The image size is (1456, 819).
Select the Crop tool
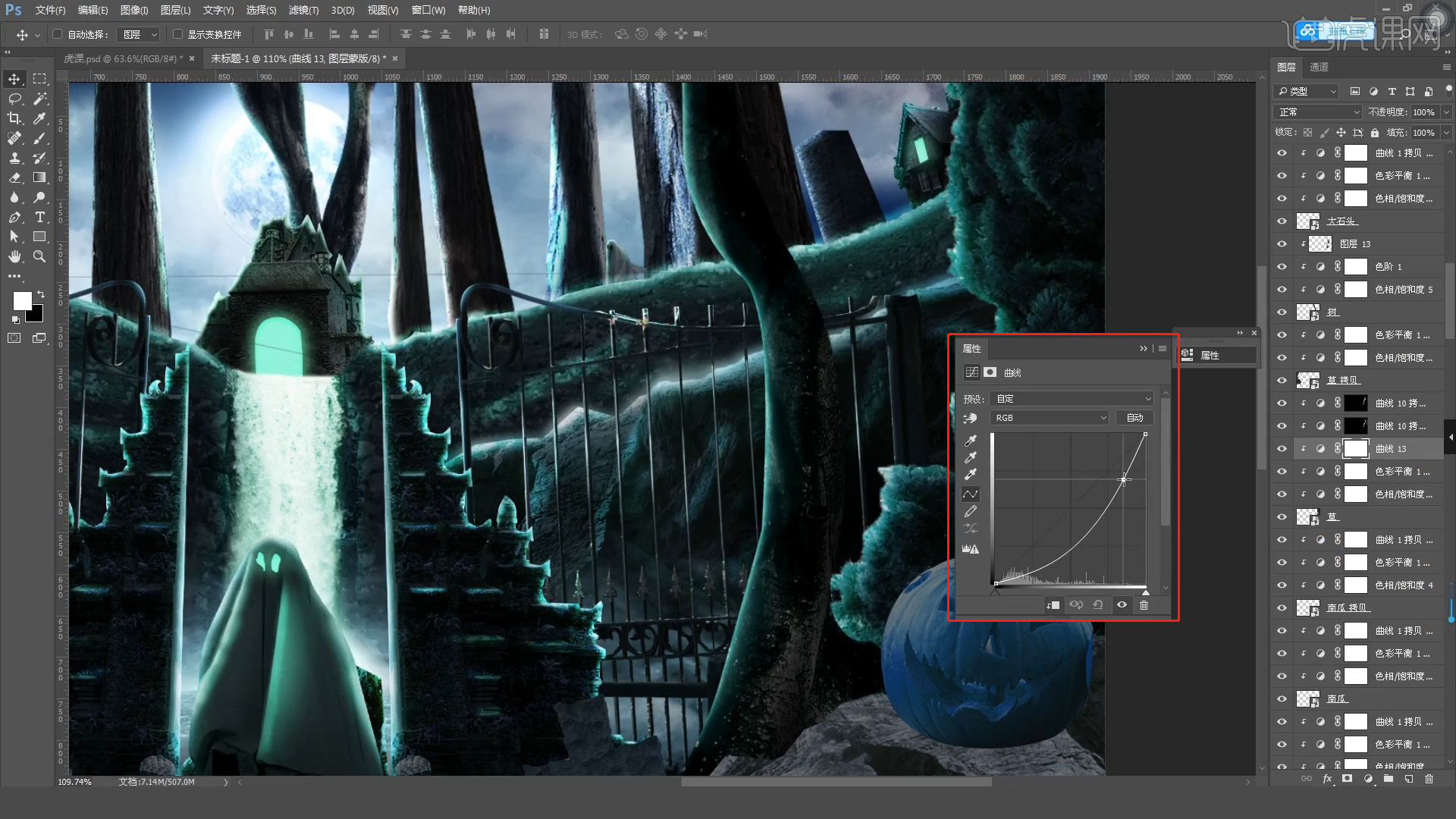point(14,118)
